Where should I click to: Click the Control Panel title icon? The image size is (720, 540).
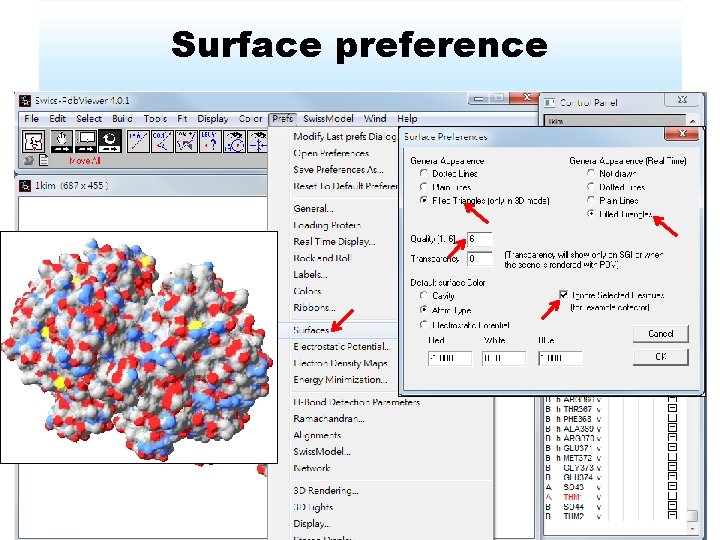click(x=549, y=102)
